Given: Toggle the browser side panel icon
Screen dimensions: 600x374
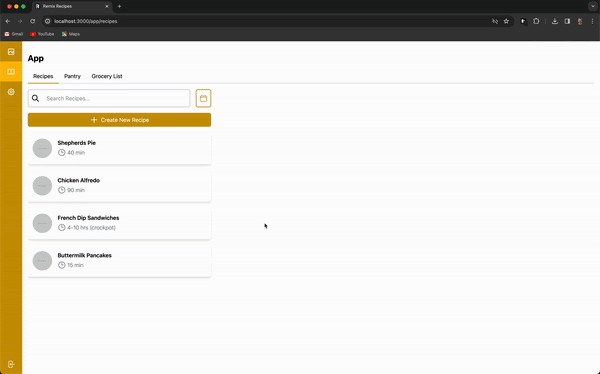Looking at the screenshot, I should pyautogui.click(x=567, y=21).
